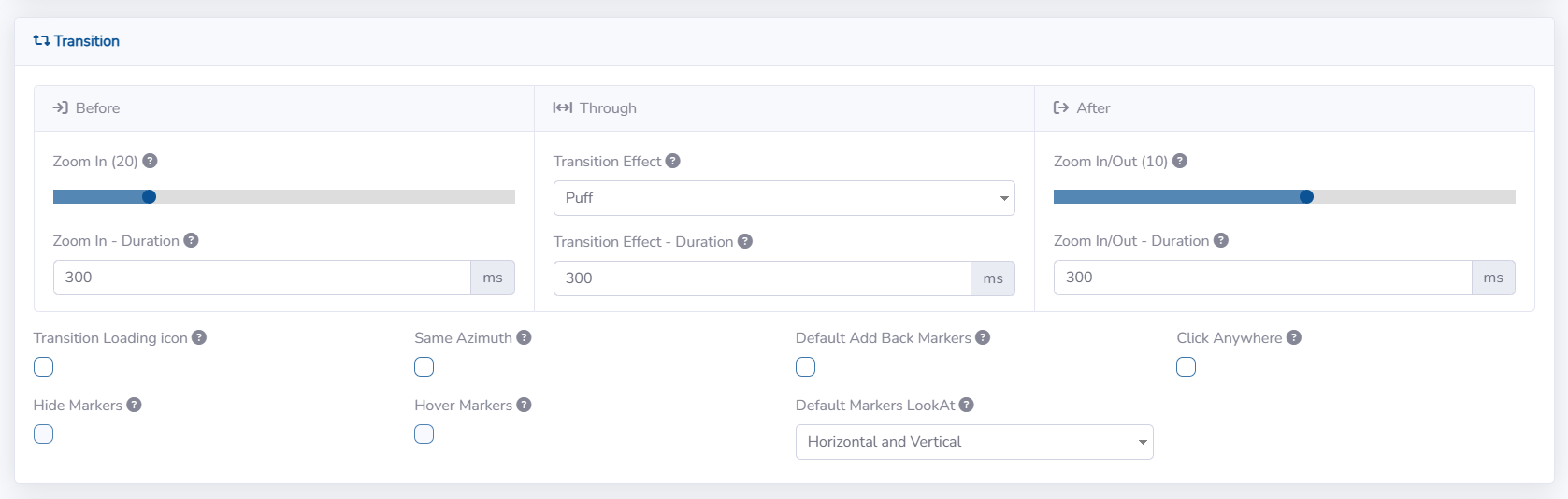Image resolution: width=1568 pixels, height=499 pixels.
Task: Click the Zoom In - Duration input field
Action: (262, 278)
